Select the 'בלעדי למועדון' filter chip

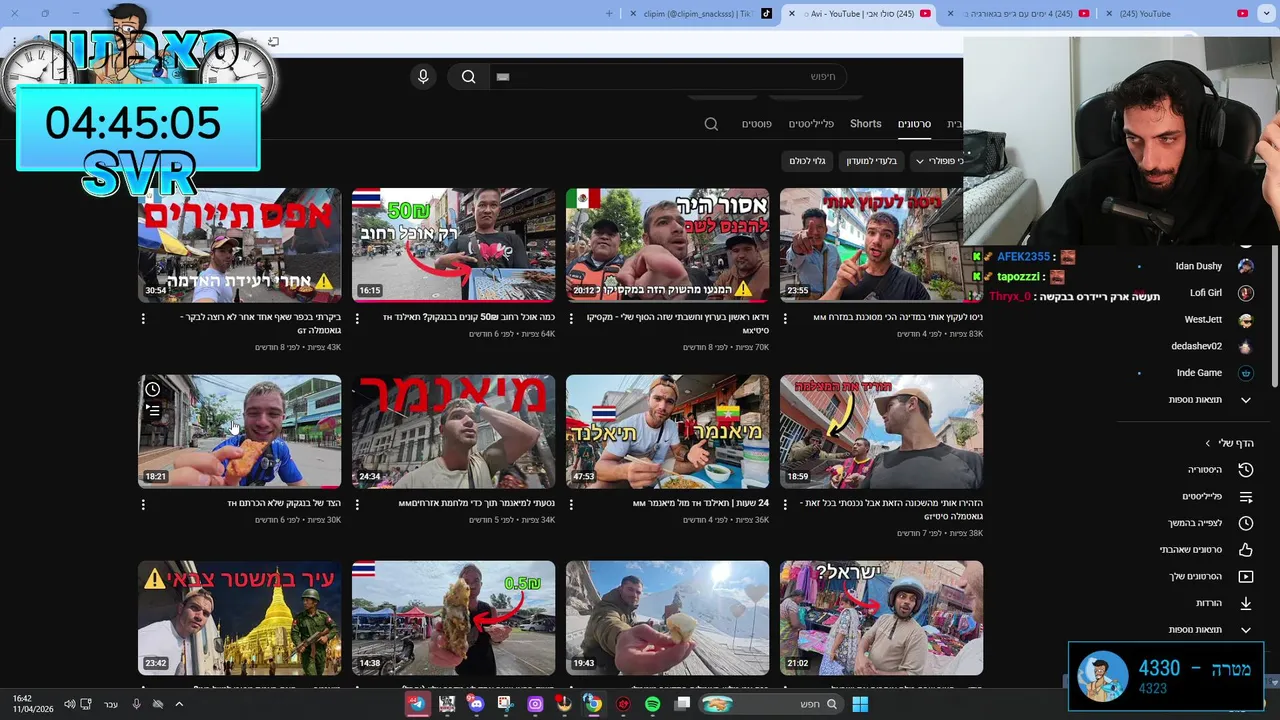872,161
